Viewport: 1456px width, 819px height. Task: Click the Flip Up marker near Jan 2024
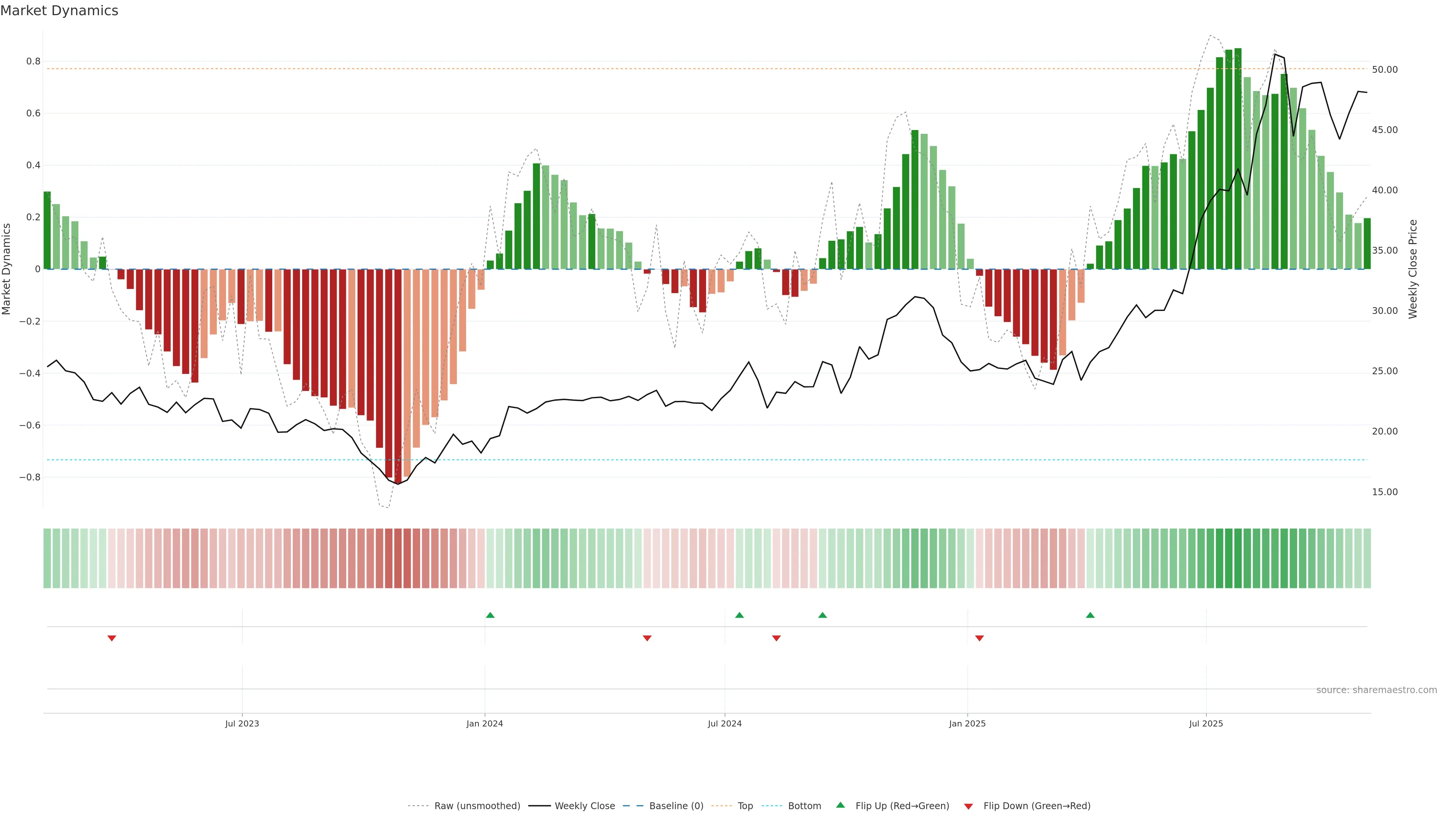490,615
